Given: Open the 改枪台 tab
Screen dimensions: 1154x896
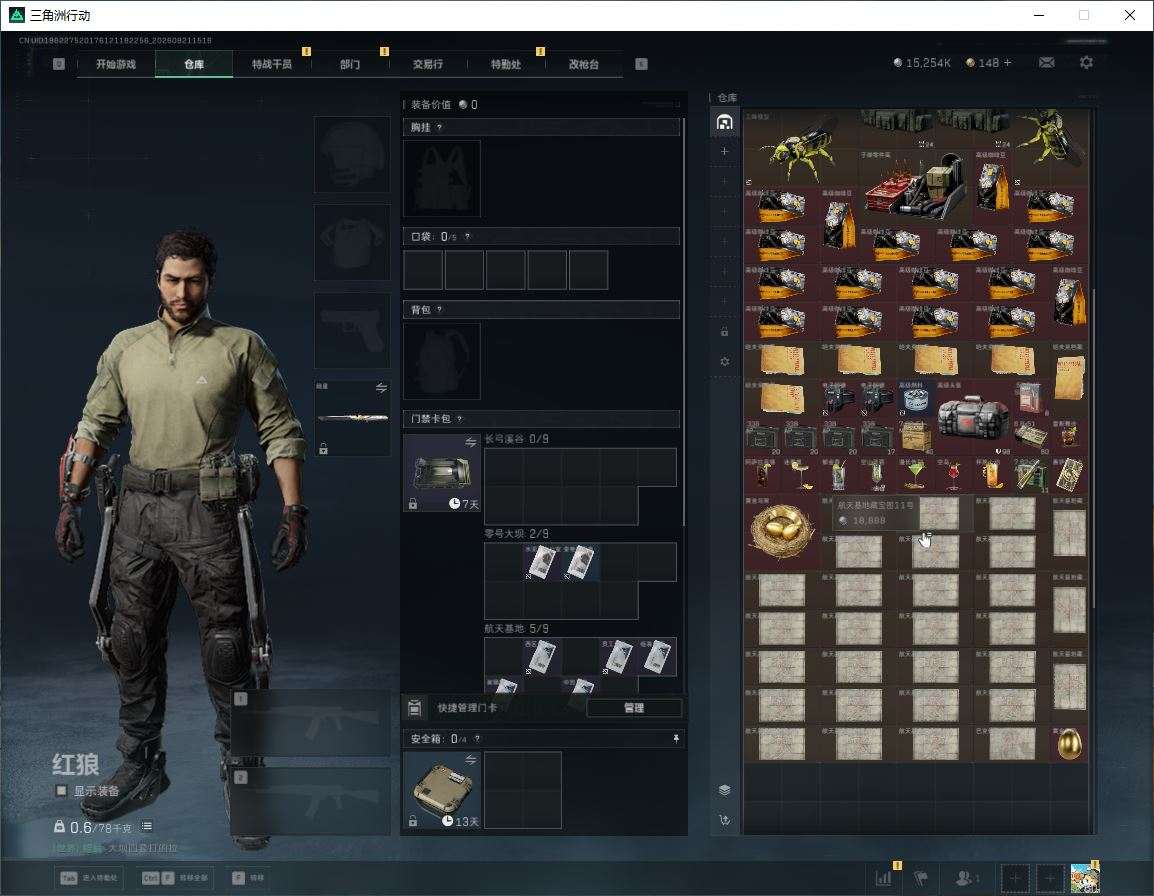Looking at the screenshot, I should coord(584,64).
